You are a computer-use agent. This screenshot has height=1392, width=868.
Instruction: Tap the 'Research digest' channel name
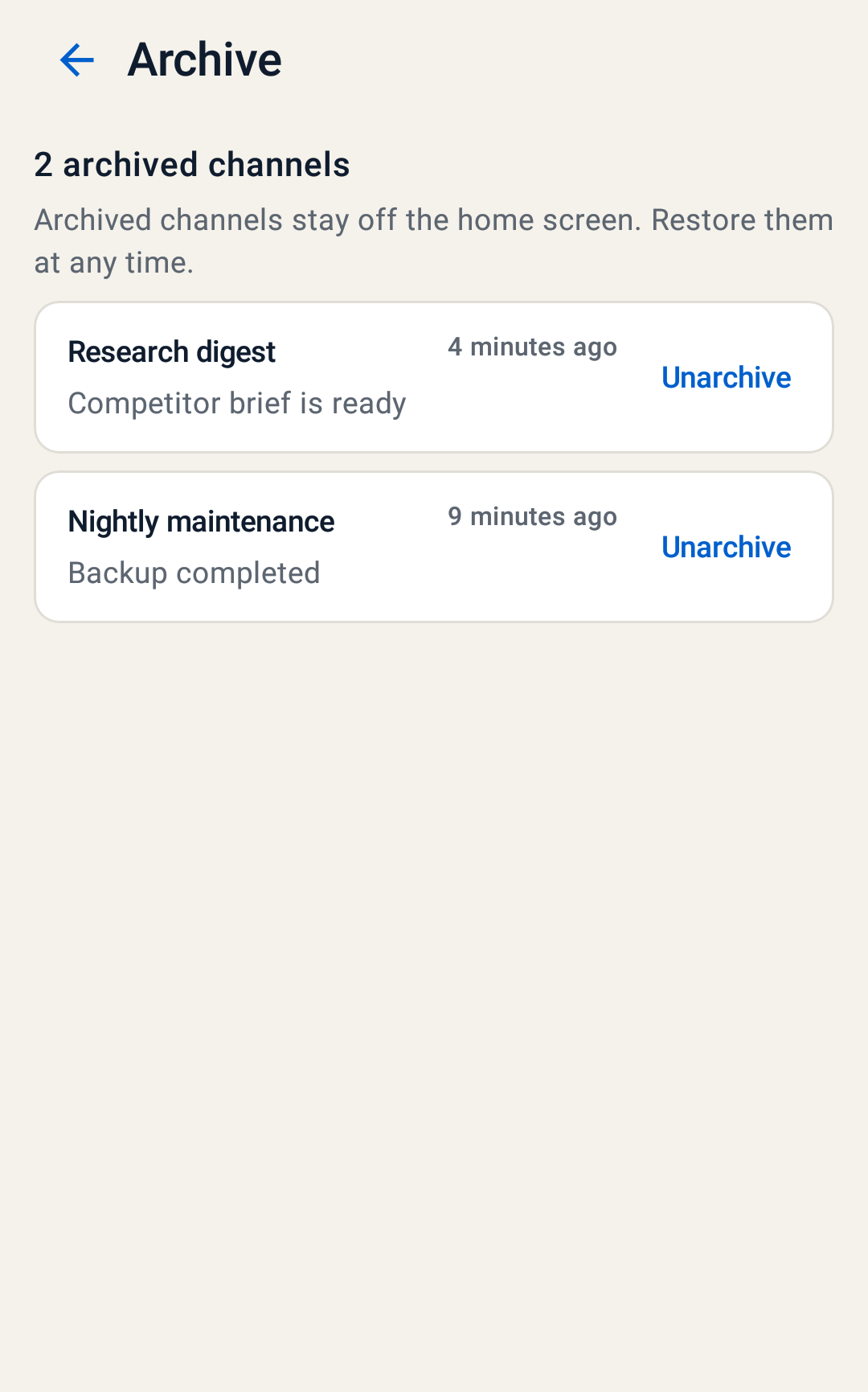(171, 352)
